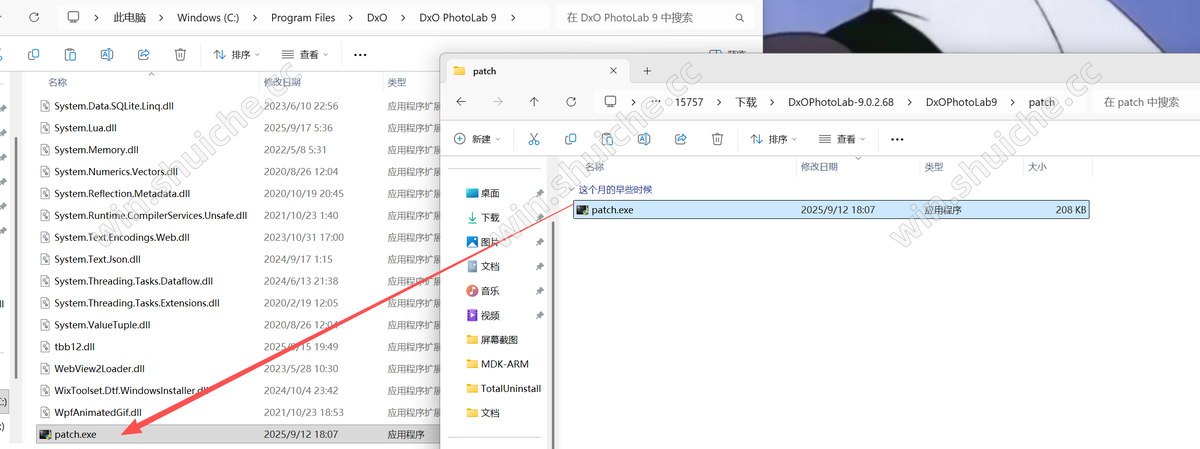Open a new tab with the plus button
This screenshot has height=449, width=1200.
(x=647, y=71)
